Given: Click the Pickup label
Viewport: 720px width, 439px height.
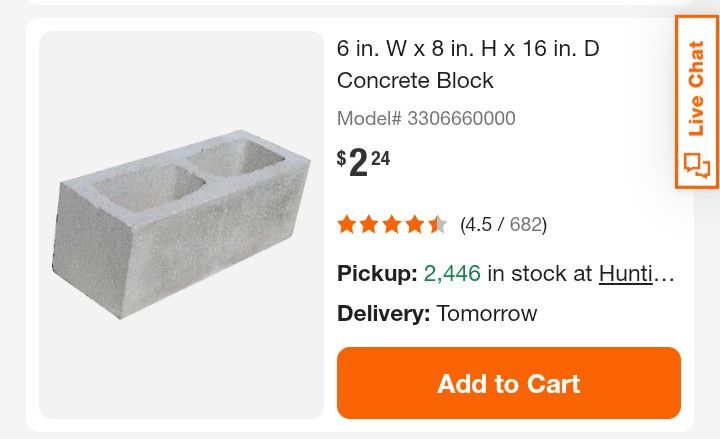Looking at the screenshot, I should click(x=377, y=273).
